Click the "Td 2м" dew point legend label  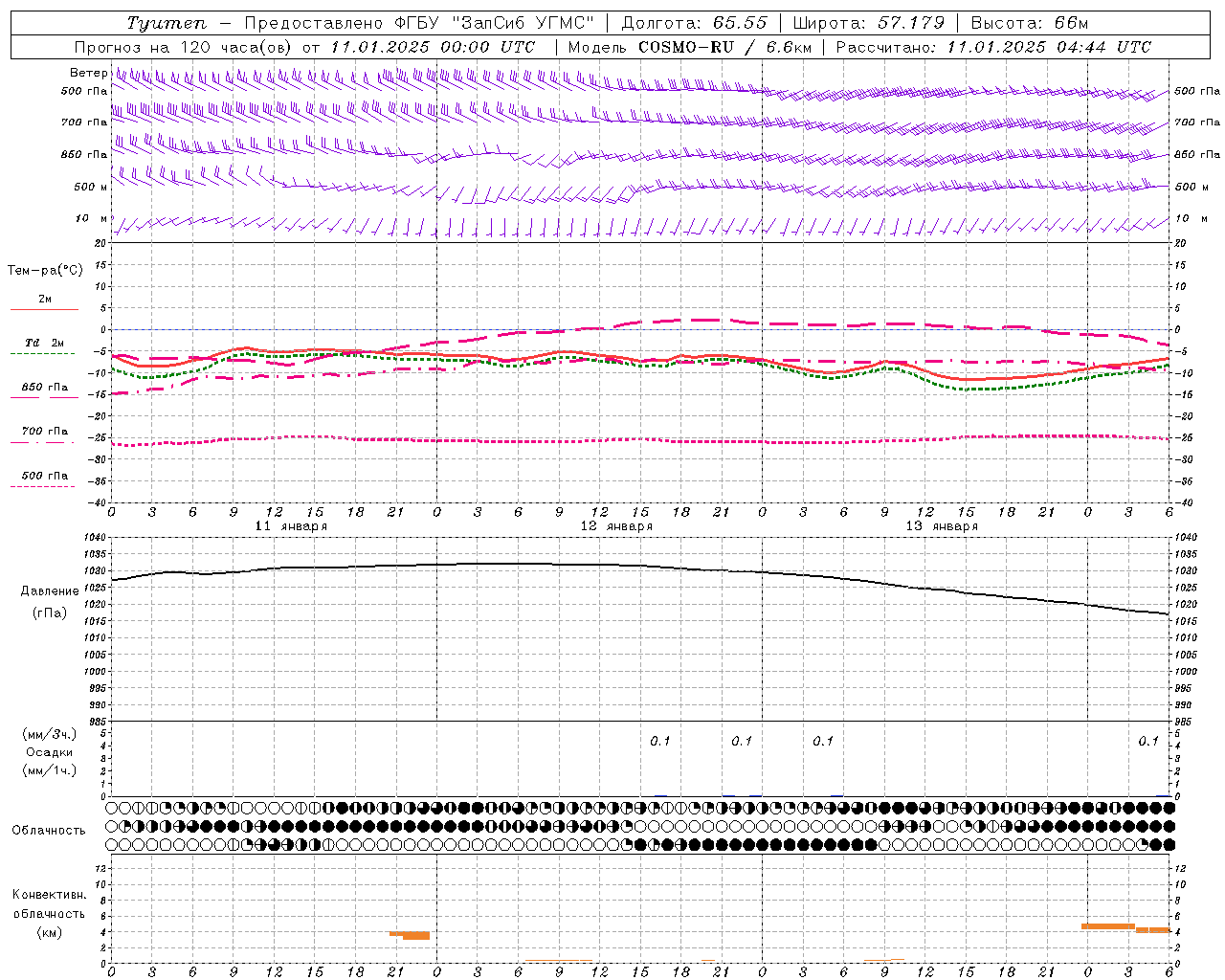44,343
